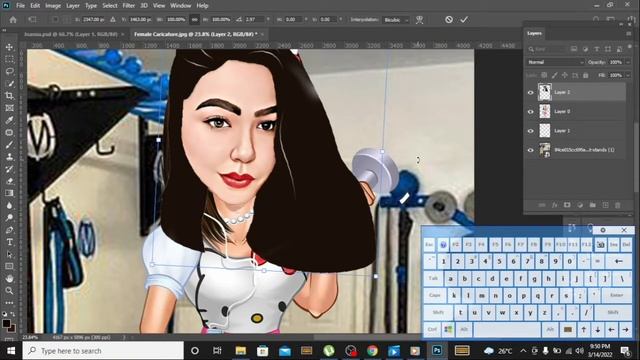This screenshot has width=640, height=360.
Task: Hide the bottom image layer's eye icon
Action: click(x=531, y=150)
